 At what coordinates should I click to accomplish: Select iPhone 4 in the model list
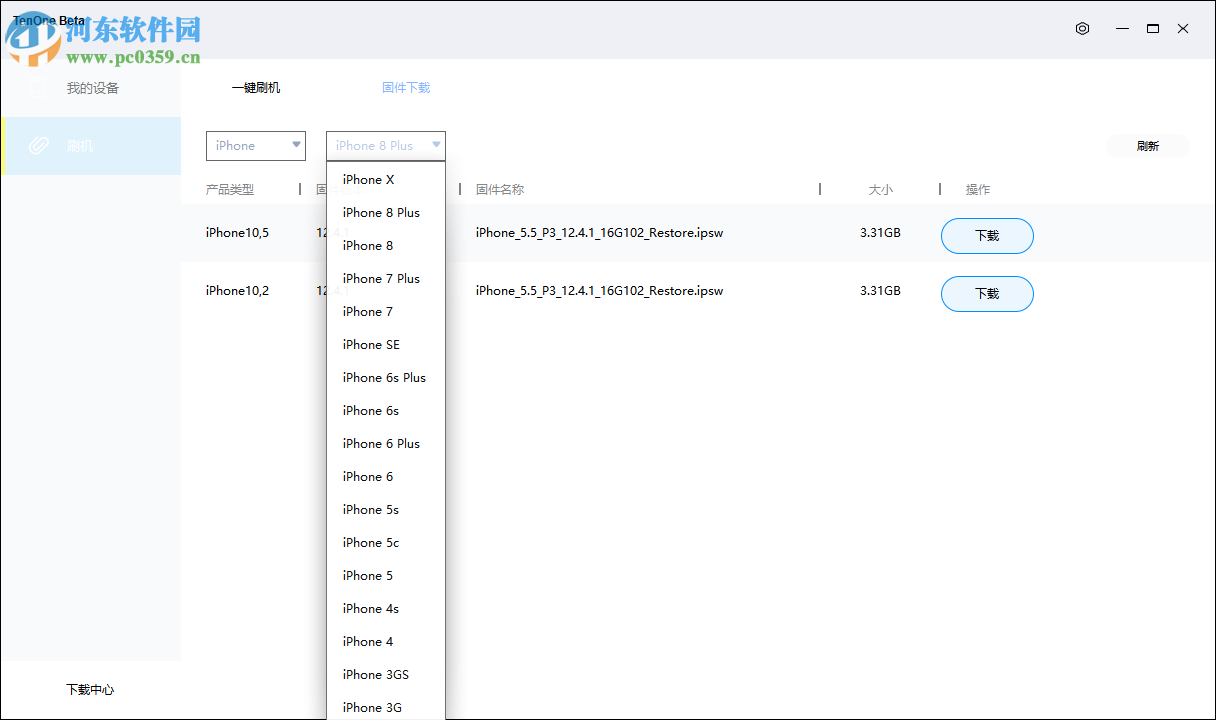[386, 642]
